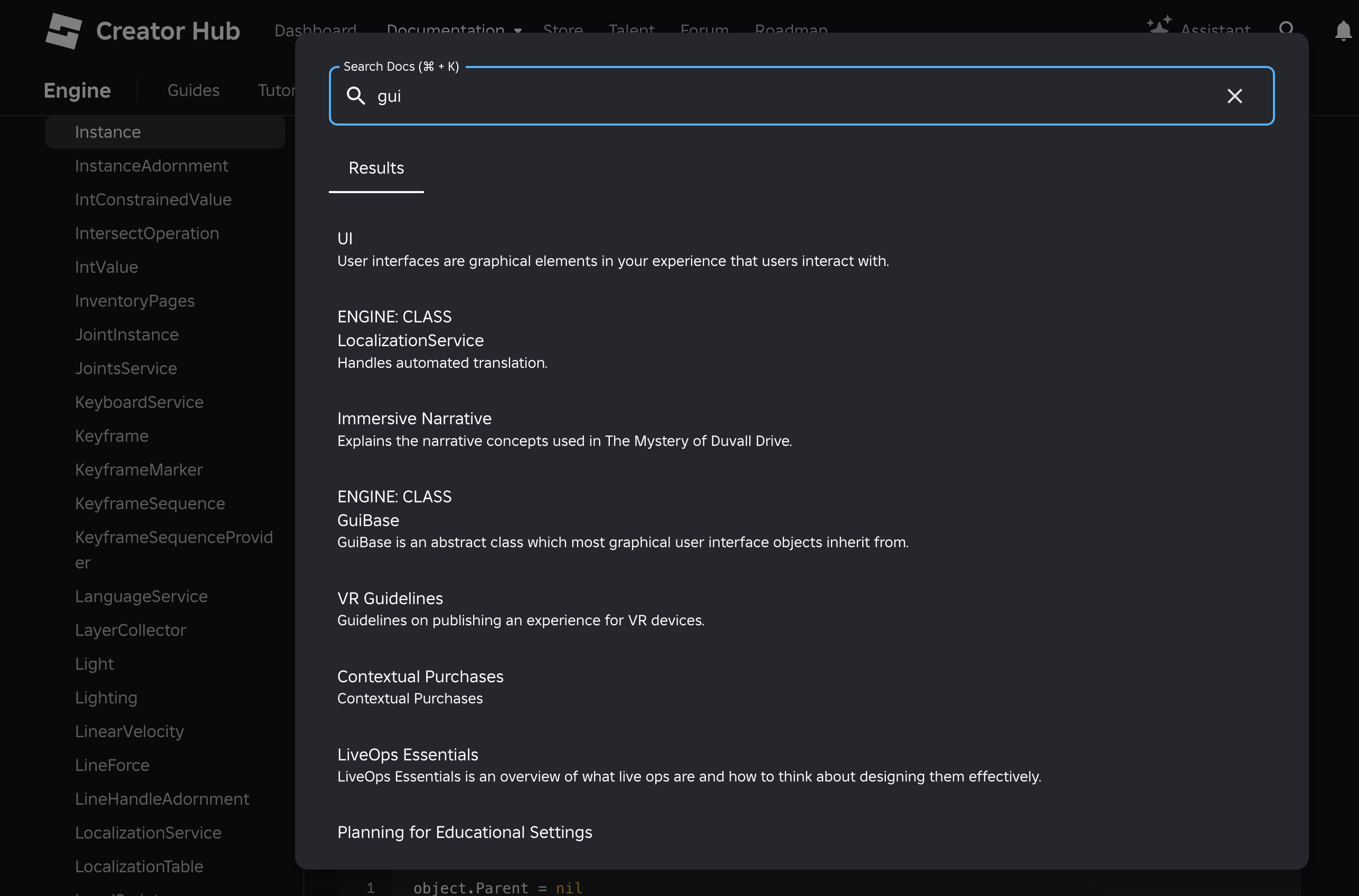Open the notifications bell icon
Screen dimensions: 1359x896
[1343, 30]
